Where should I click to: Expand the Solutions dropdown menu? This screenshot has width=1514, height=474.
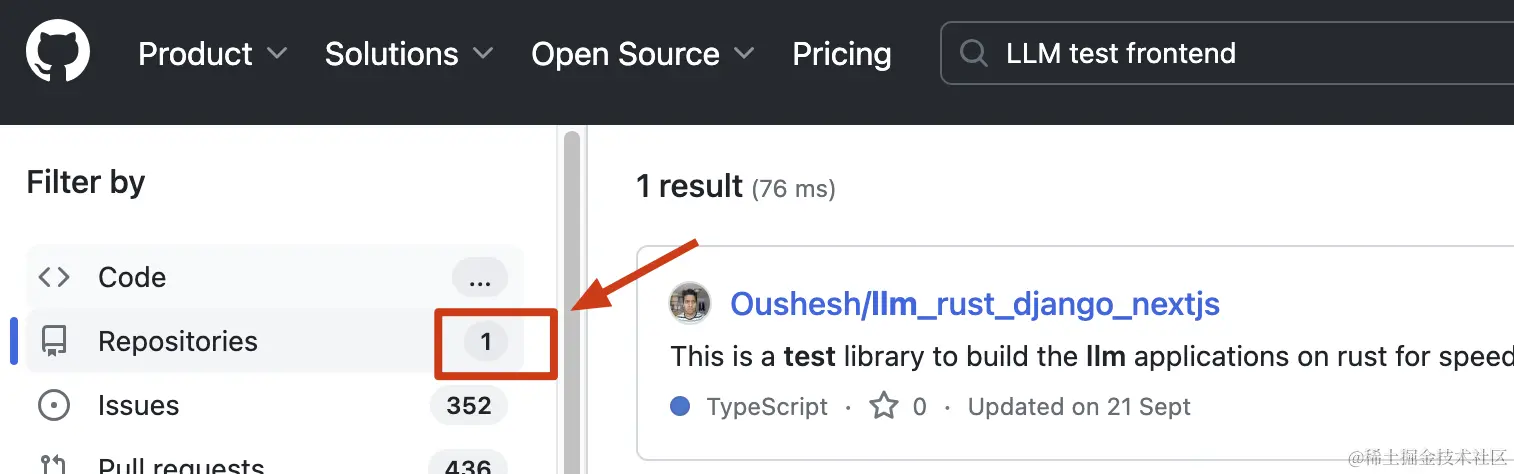409,53
